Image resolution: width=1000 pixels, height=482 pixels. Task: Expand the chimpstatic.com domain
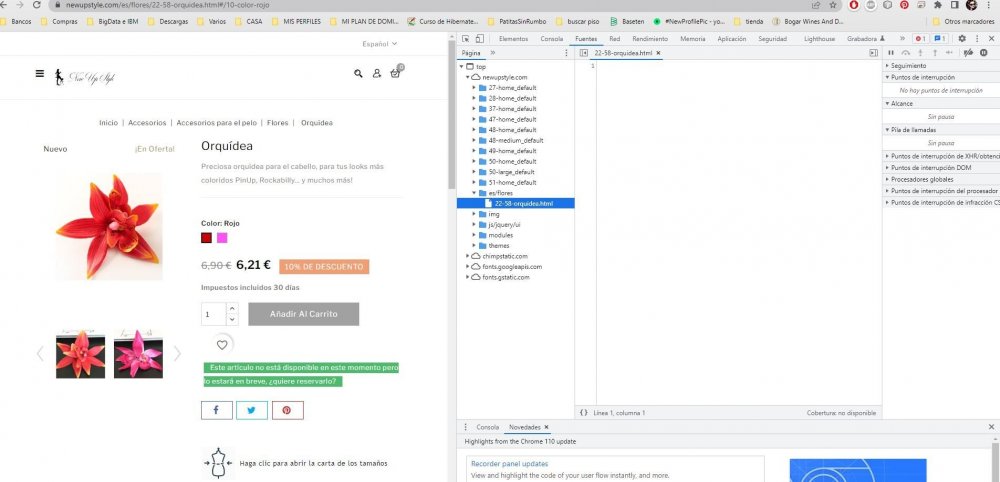[x=467, y=256]
